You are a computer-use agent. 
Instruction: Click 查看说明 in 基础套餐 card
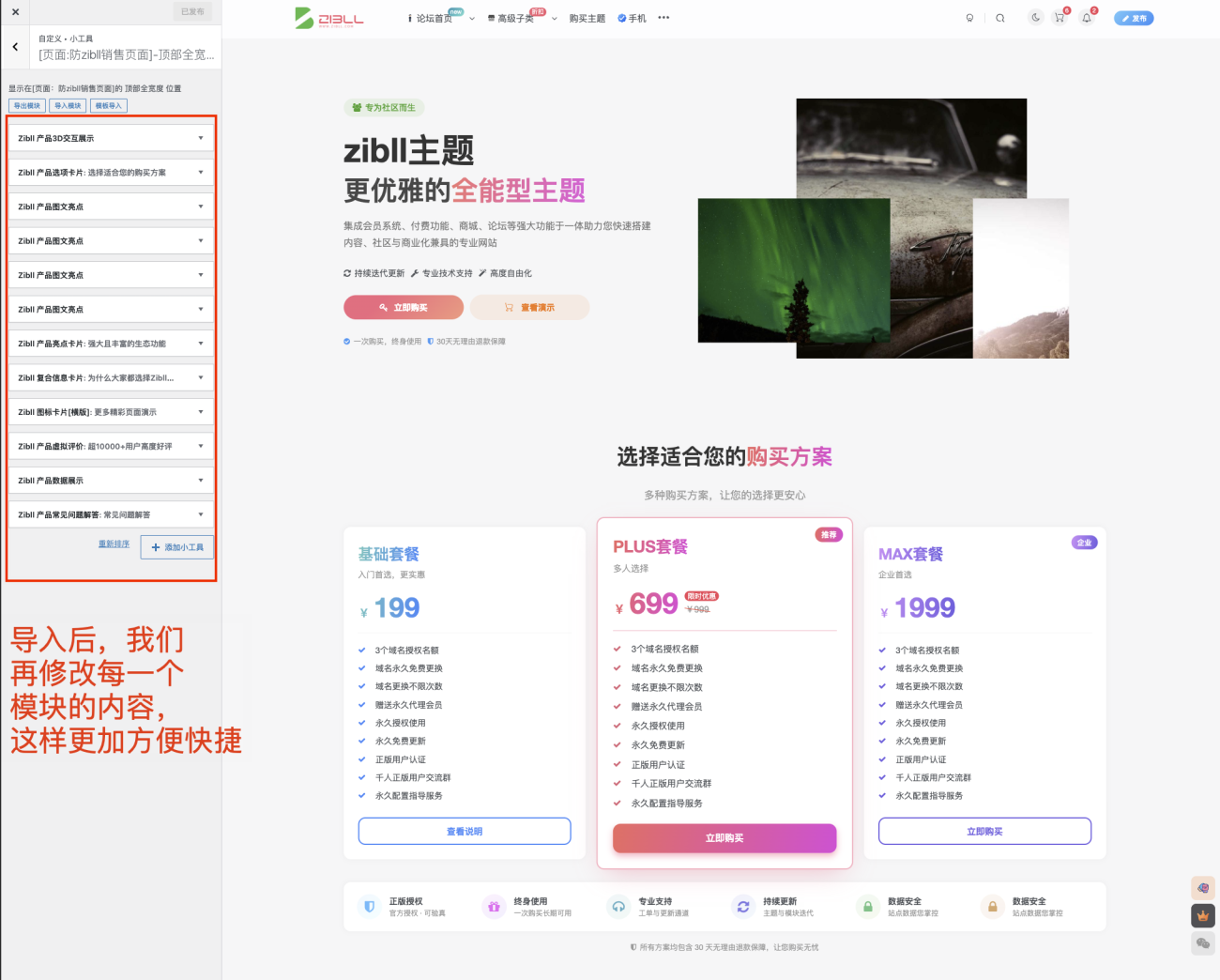[465, 832]
